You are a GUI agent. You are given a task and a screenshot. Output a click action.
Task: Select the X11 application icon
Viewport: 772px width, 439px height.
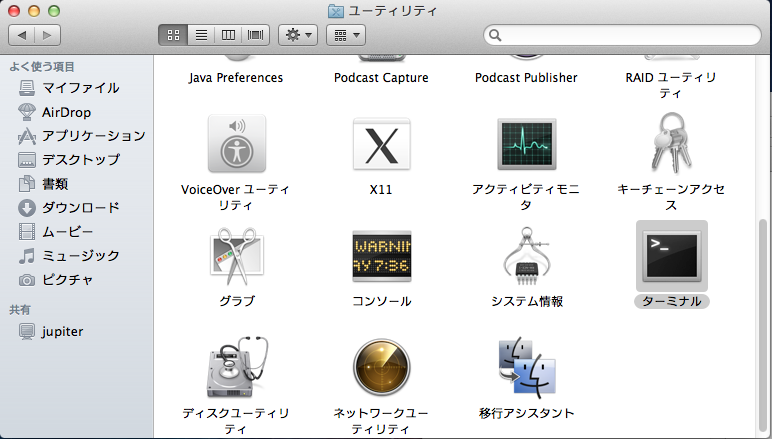click(x=382, y=144)
